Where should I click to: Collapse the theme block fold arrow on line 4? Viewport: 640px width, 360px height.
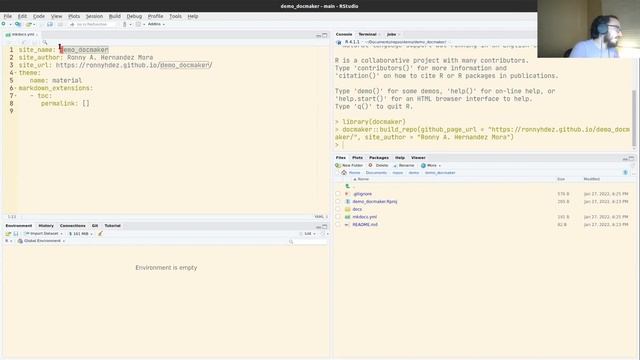16,73
